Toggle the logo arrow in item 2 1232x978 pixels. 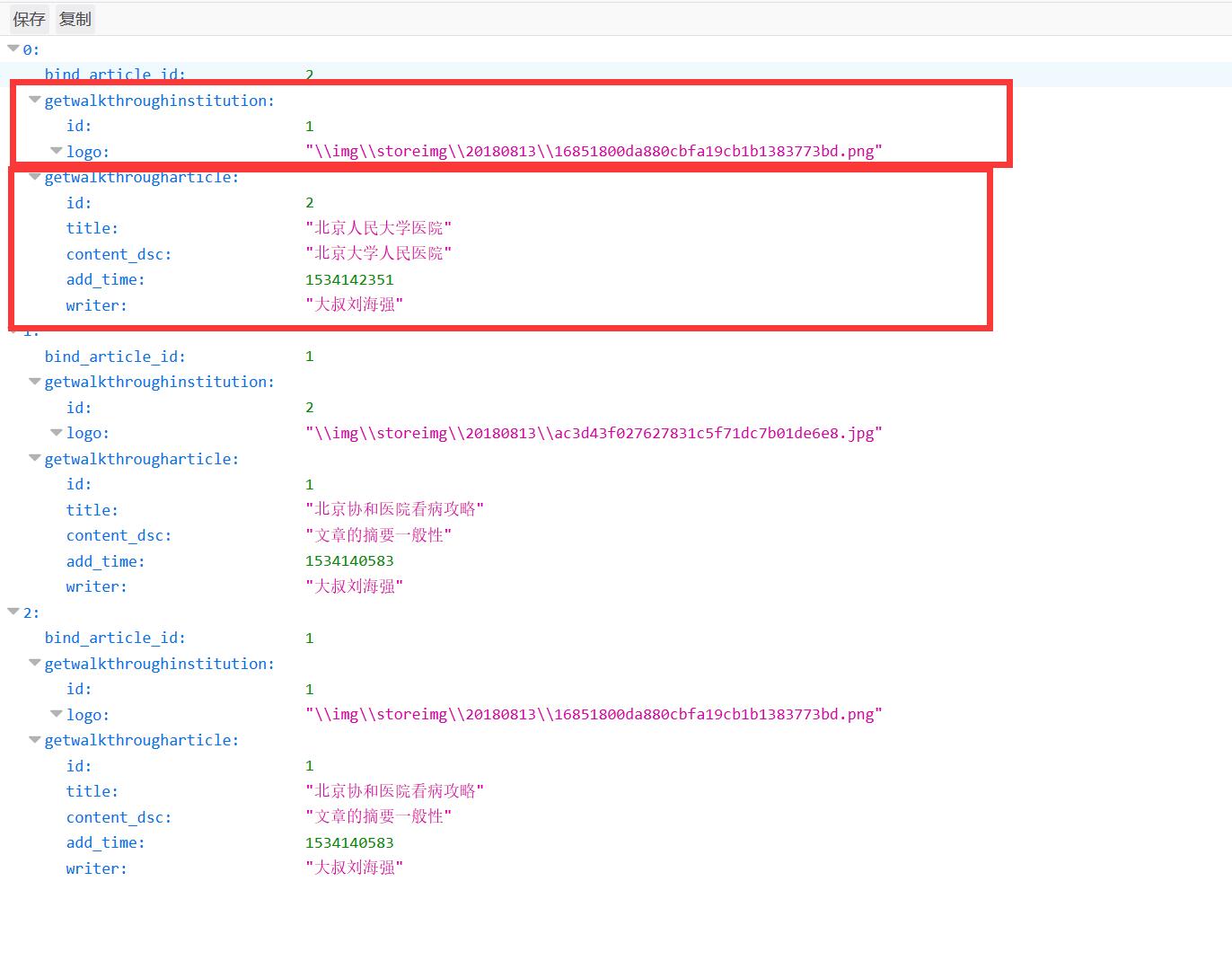(57, 714)
